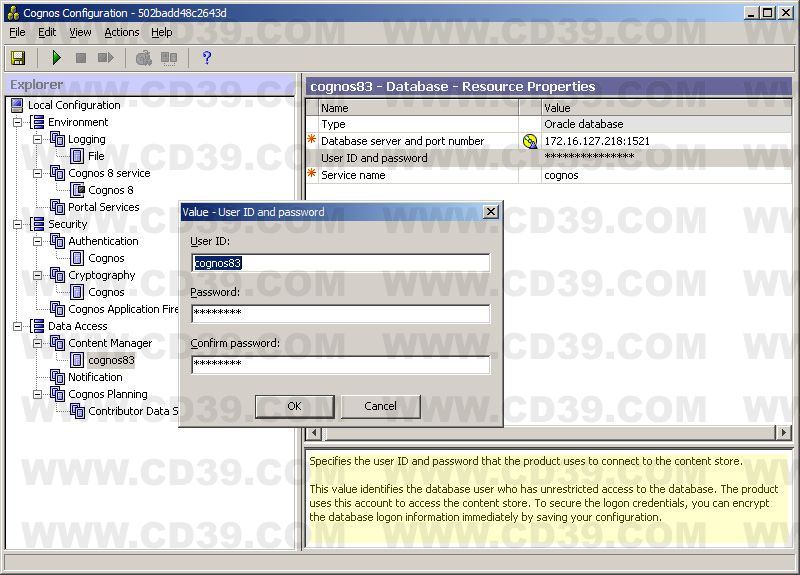Collapse the Authentication tree branch
This screenshot has height=575, width=800.
pyautogui.click(x=38, y=241)
